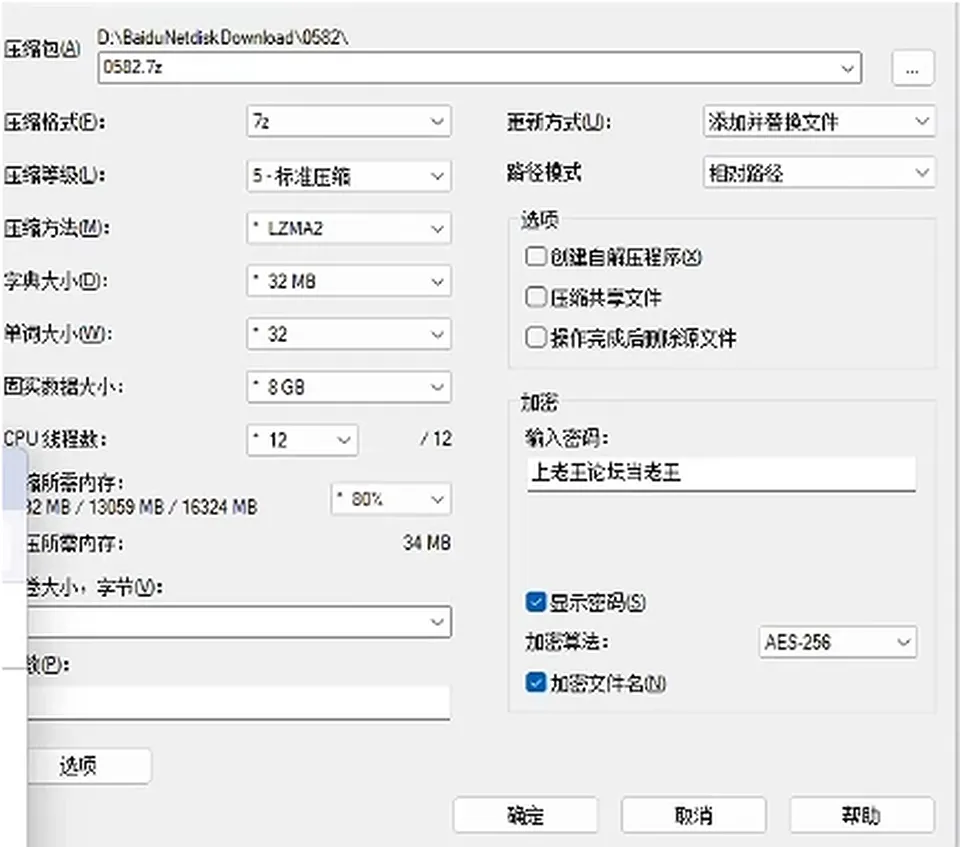This screenshot has height=847, width=960.
Task: Open compression method LZMA2 dropdown
Action: tap(348, 228)
